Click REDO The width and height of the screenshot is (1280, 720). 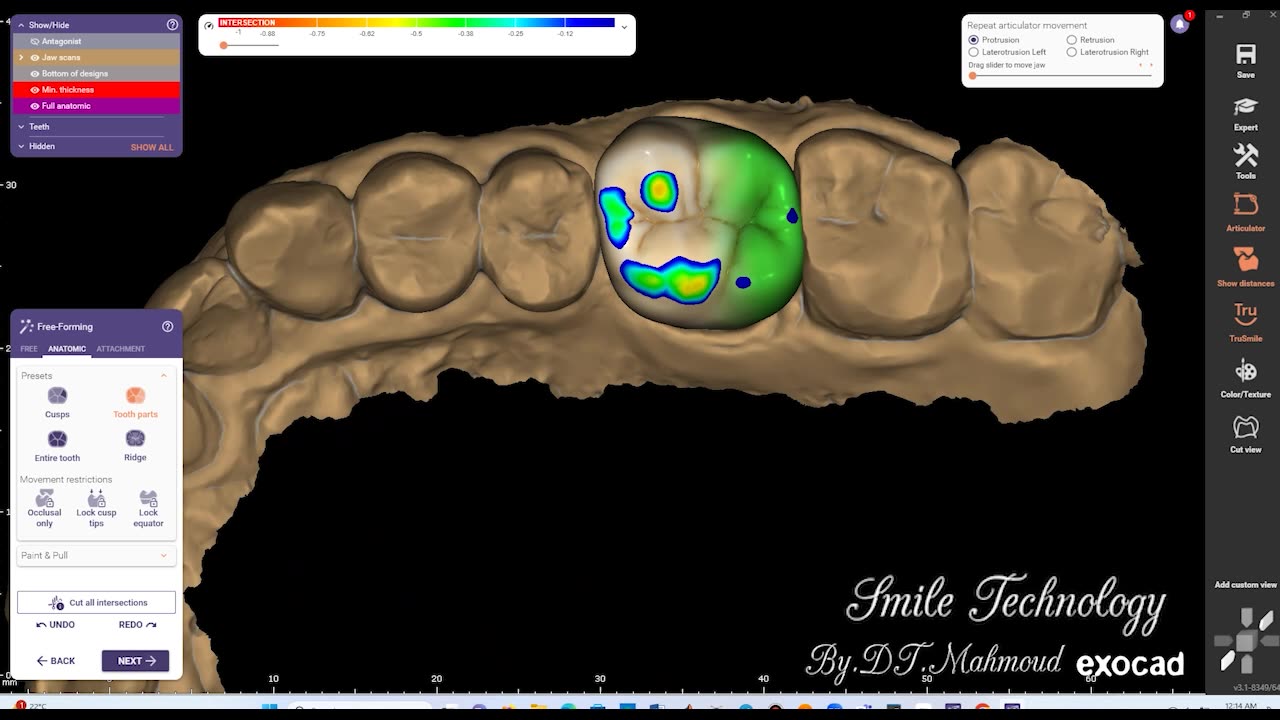click(138, 625)
